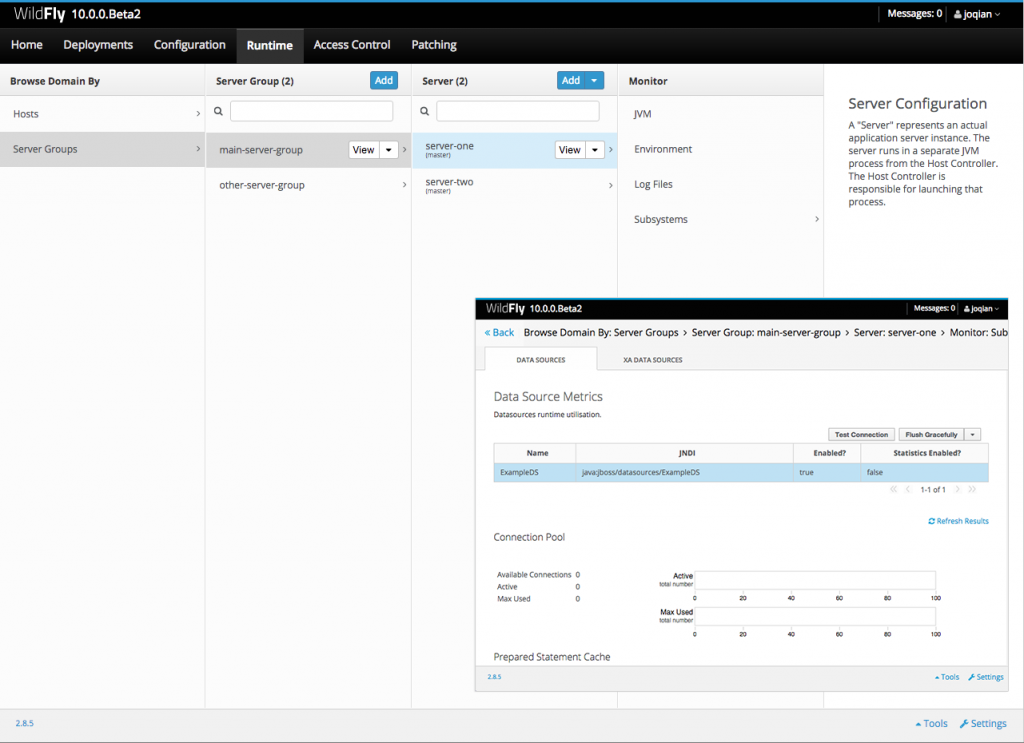
Task: Select Server Groups browse option
Action: [x=103, y=149]
